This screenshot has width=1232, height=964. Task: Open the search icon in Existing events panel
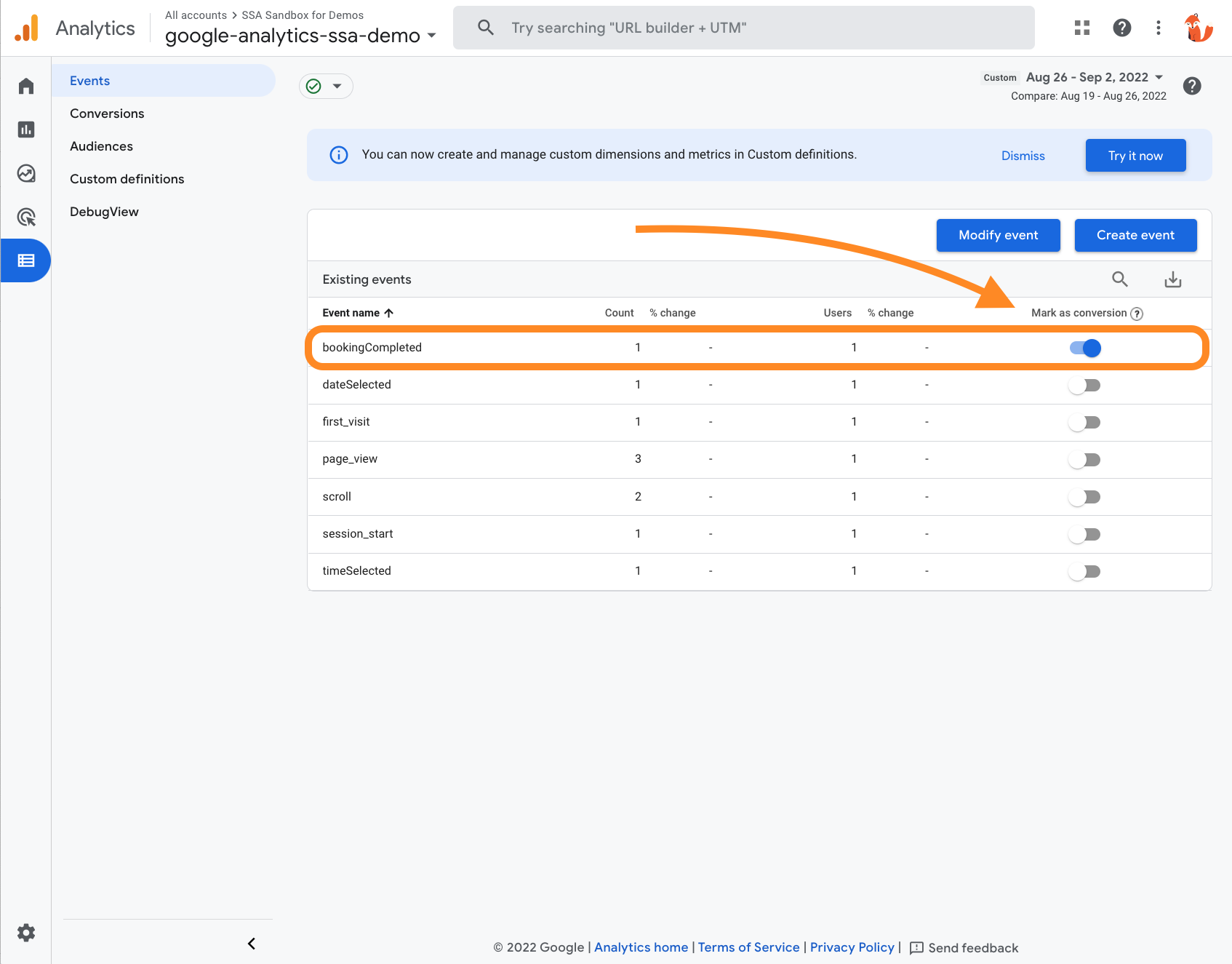(x=1119, y=279)
